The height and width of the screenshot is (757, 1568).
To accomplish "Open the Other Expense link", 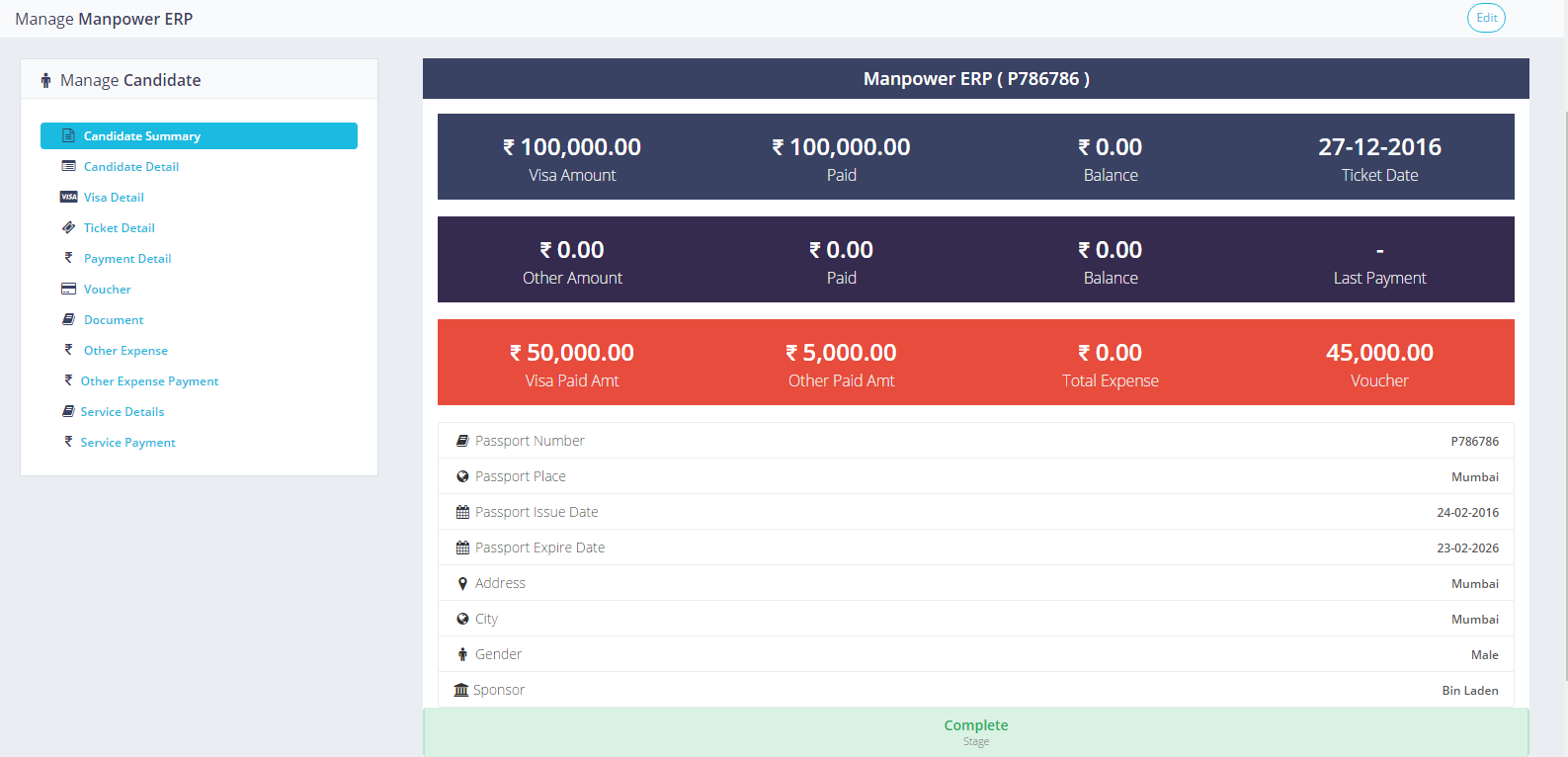I will click(125, 351).
